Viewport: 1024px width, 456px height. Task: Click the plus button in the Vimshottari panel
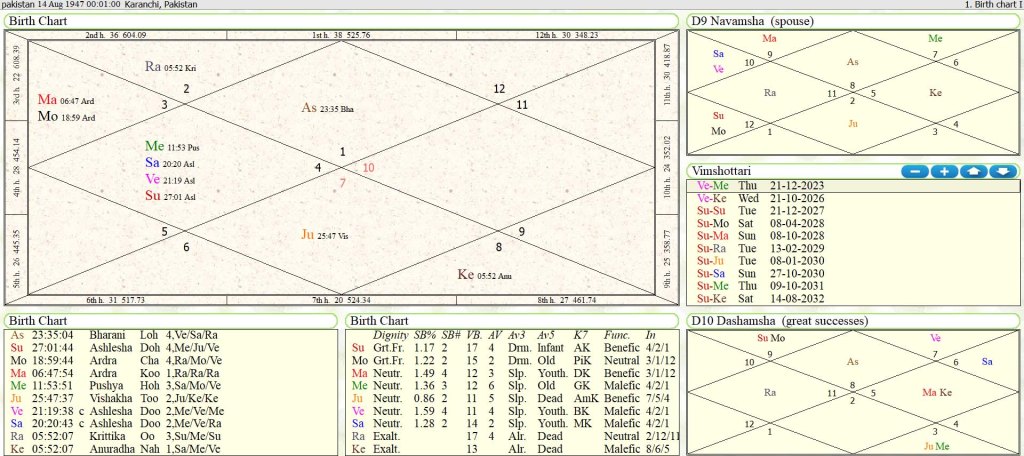(944, 171)
